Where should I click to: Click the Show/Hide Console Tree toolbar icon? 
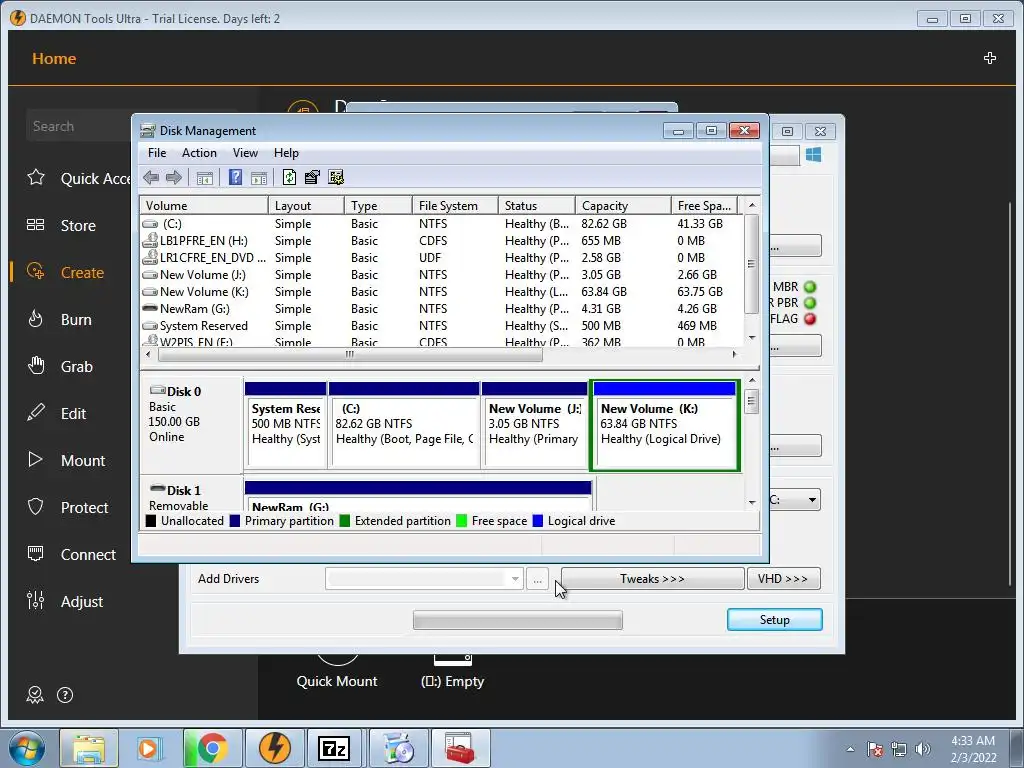click(204, 178)
